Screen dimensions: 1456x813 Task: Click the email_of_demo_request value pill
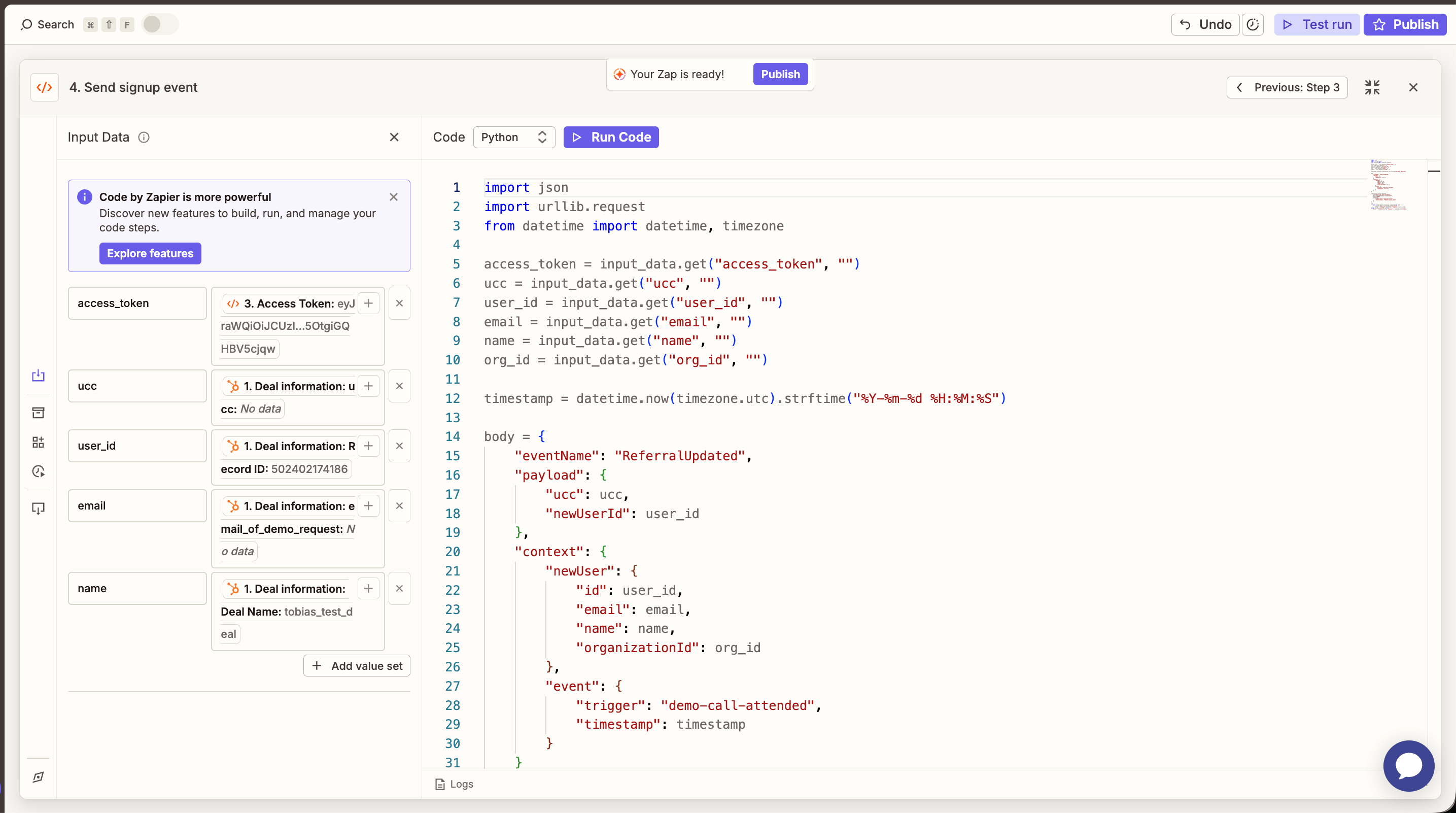pyautogui.click(x=288, y=529)
